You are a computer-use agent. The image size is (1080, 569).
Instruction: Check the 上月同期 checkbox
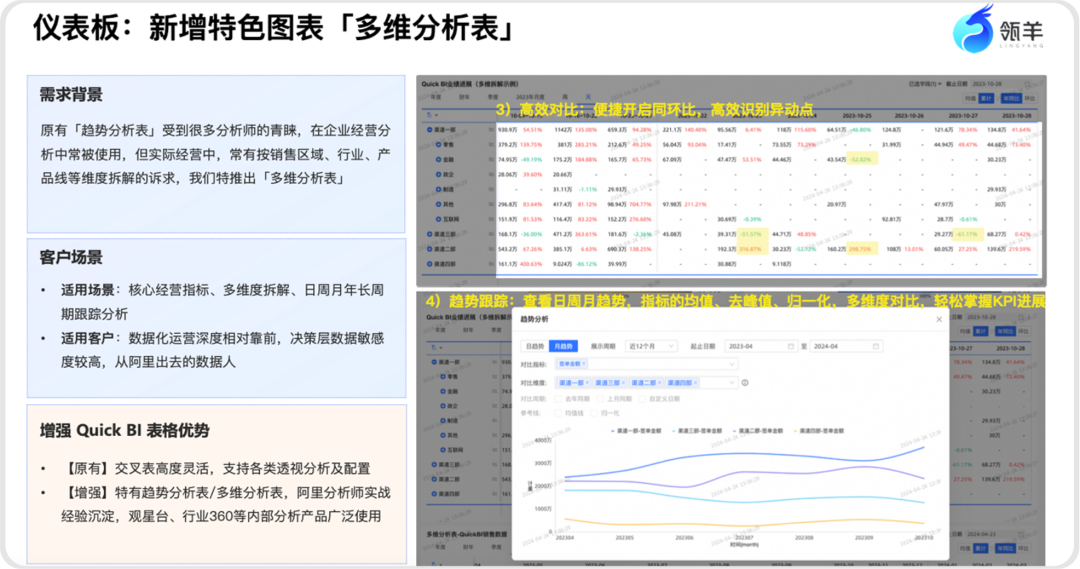click(x=600, y=399)
